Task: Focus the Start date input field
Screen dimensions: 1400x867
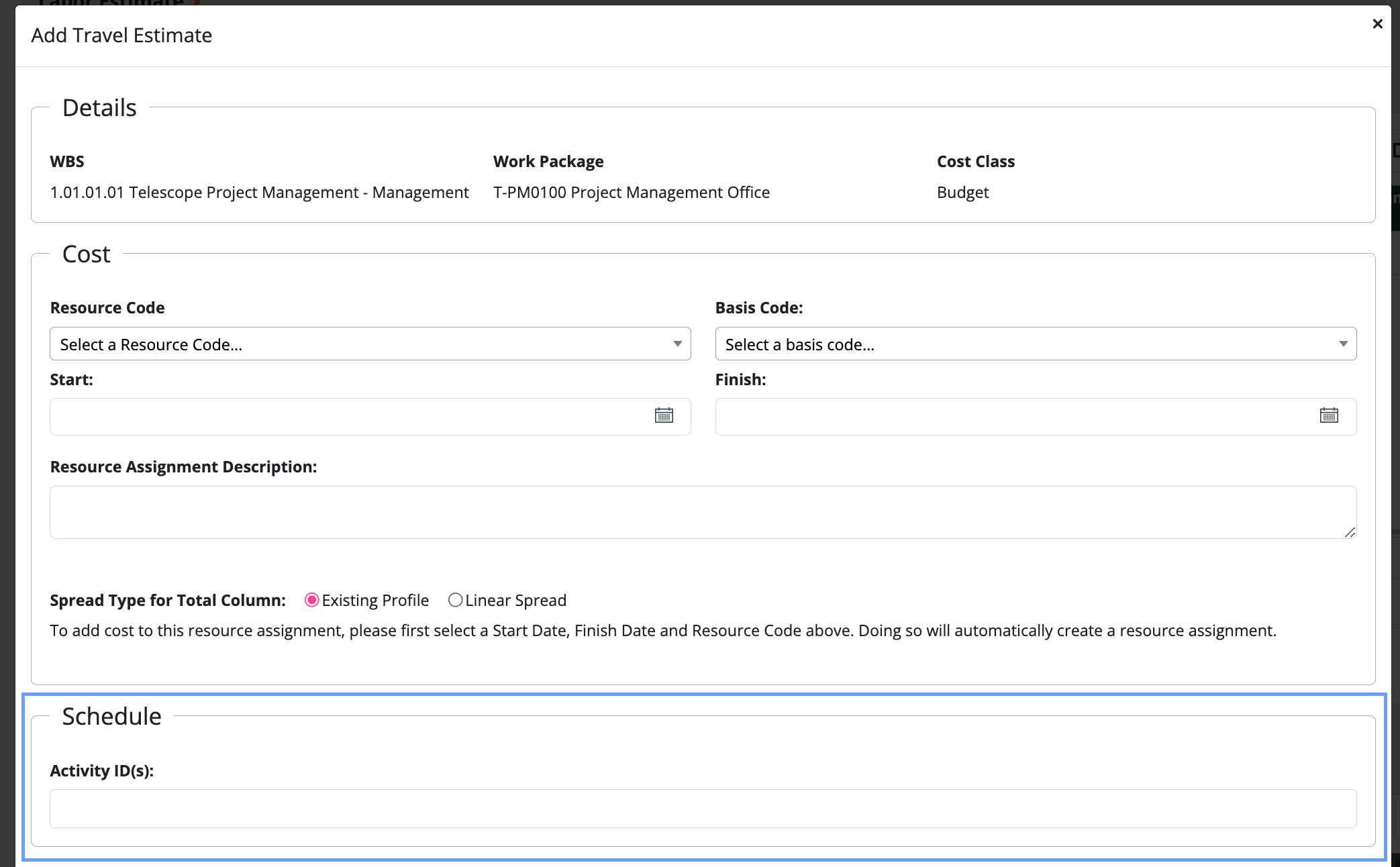Action: pyautogui.click(x=349, y=417)
